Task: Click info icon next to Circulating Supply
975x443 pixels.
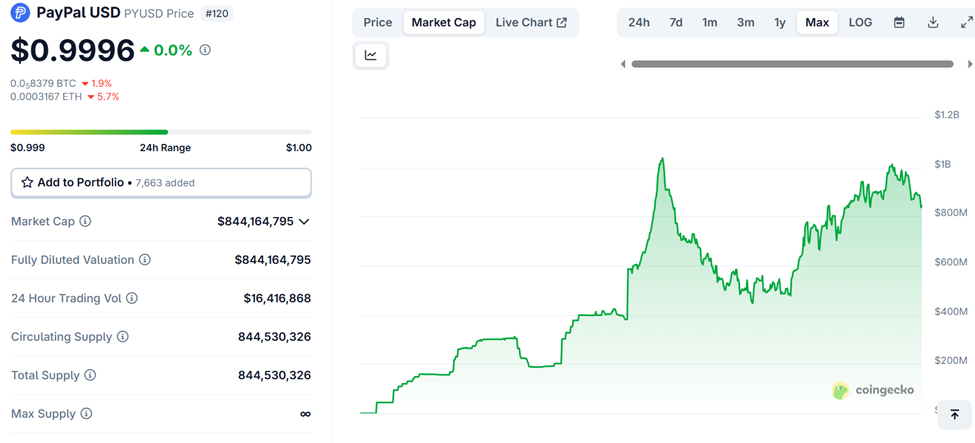Action: coord(123,337)
